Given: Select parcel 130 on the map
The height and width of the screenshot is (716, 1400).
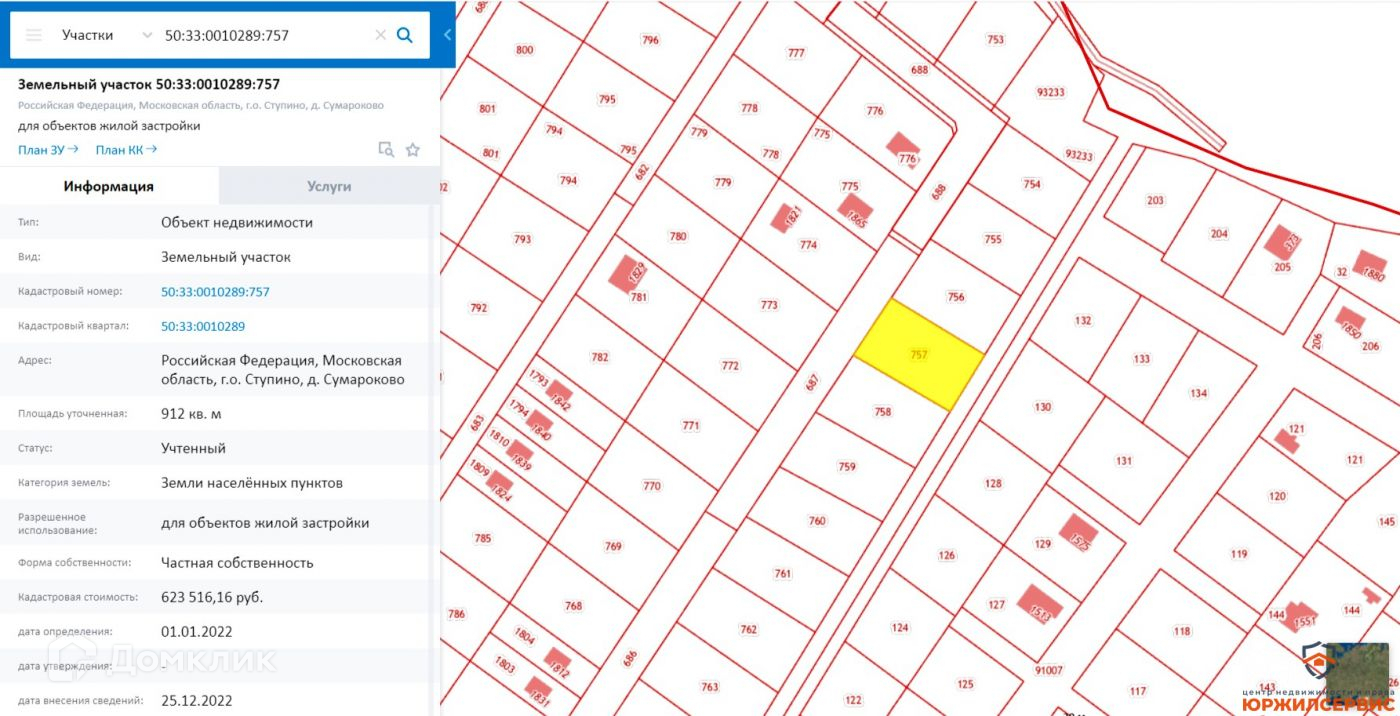Looking at the screenshot, I should (x=1043, y=407).
